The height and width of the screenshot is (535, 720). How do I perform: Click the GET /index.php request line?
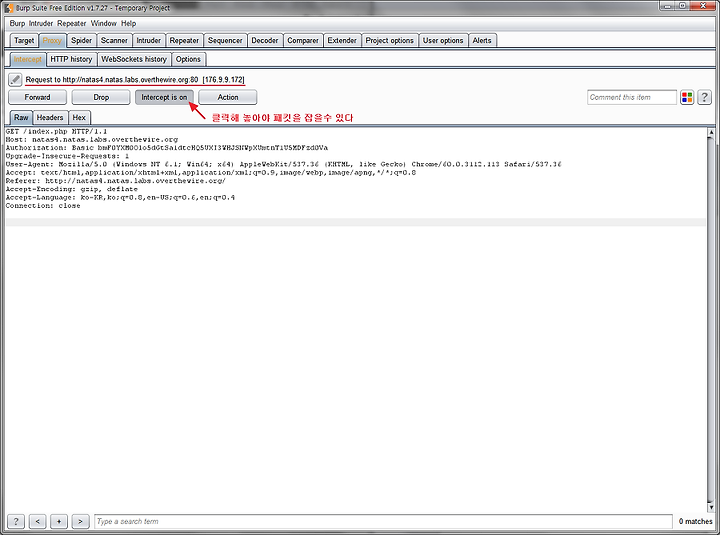pos(56,131)
